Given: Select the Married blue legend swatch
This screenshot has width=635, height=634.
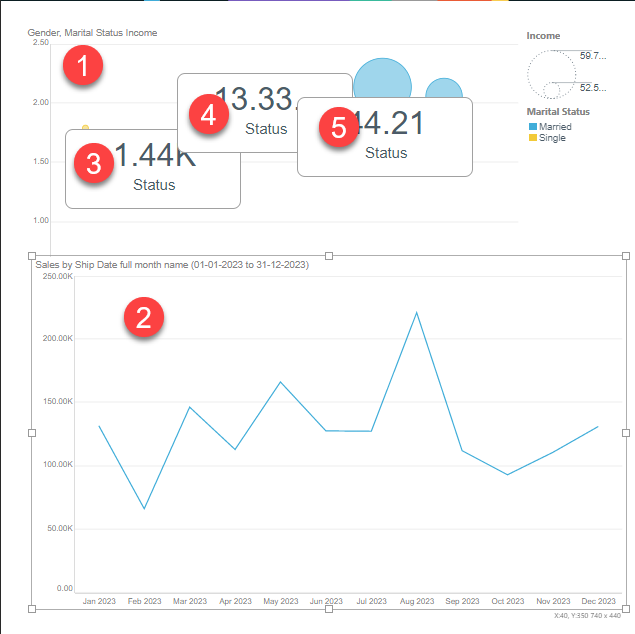Looking at the screenshot, I should click(x=533, y=127).
